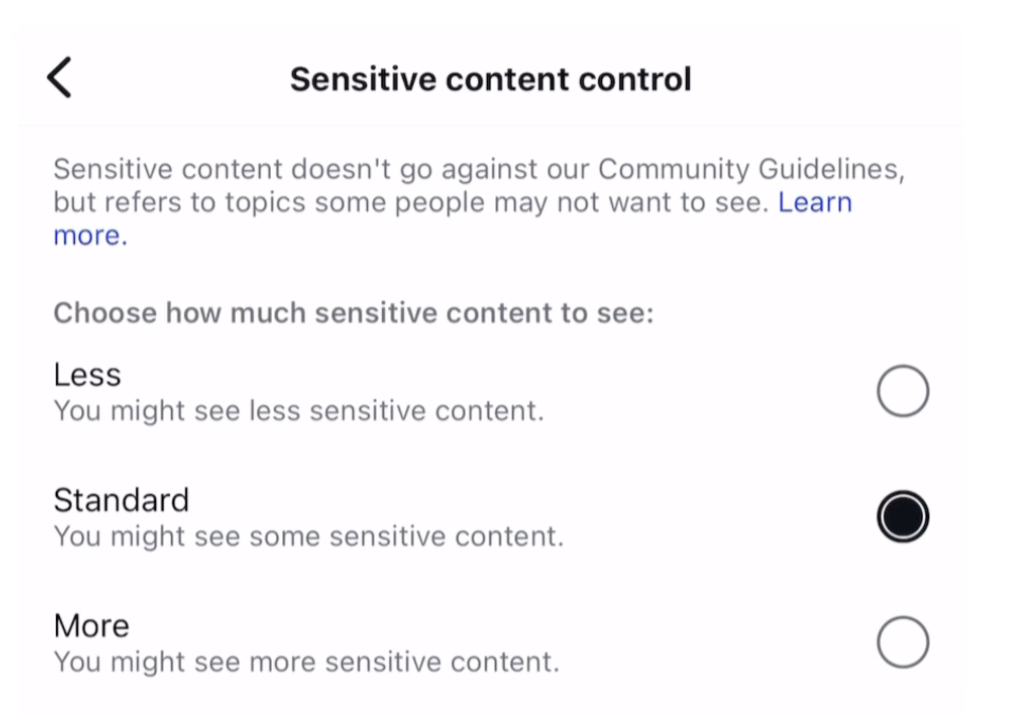Click "You might see more sensitive content" text
The height and width of the screenshot is (716, 1010).
[306, 662]
